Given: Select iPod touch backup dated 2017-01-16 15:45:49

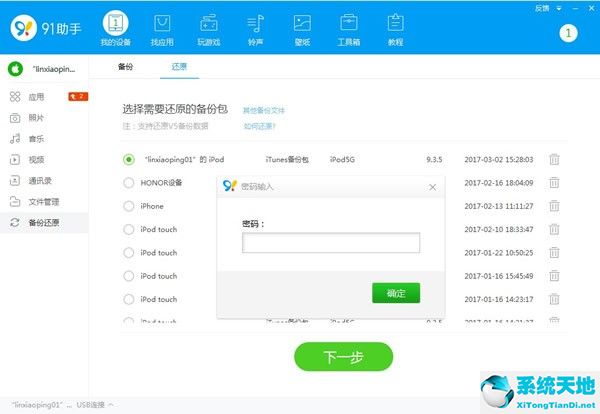Looking at the screenshot, I should (129, 276).
